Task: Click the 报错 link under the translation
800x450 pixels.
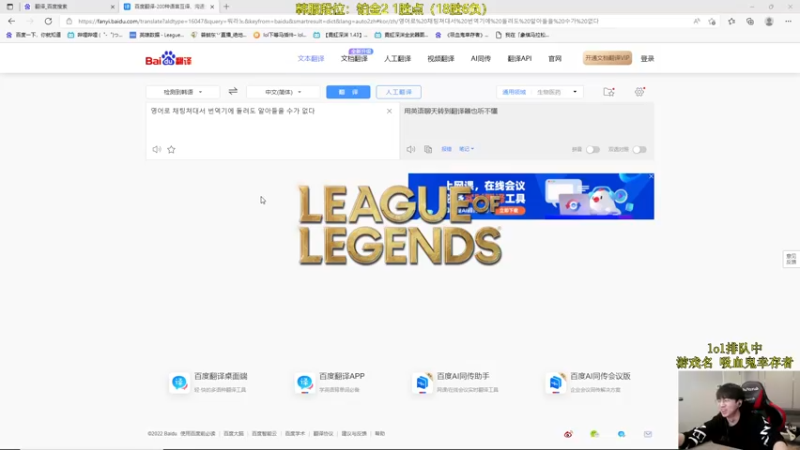Action: point(446,149)
